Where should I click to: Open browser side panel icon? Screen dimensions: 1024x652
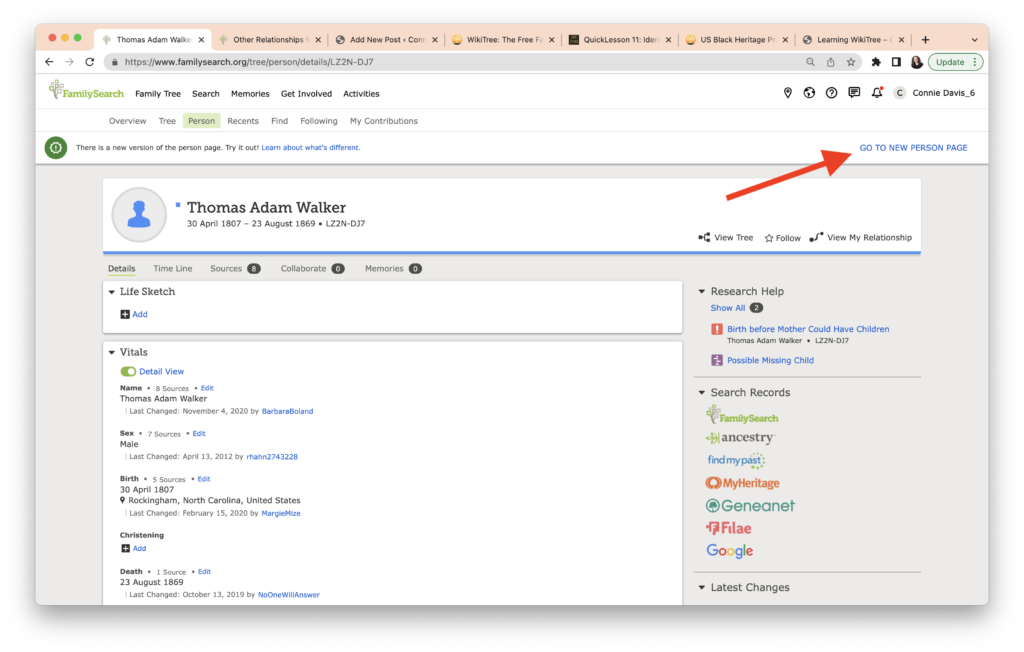(x=897, y=62)
